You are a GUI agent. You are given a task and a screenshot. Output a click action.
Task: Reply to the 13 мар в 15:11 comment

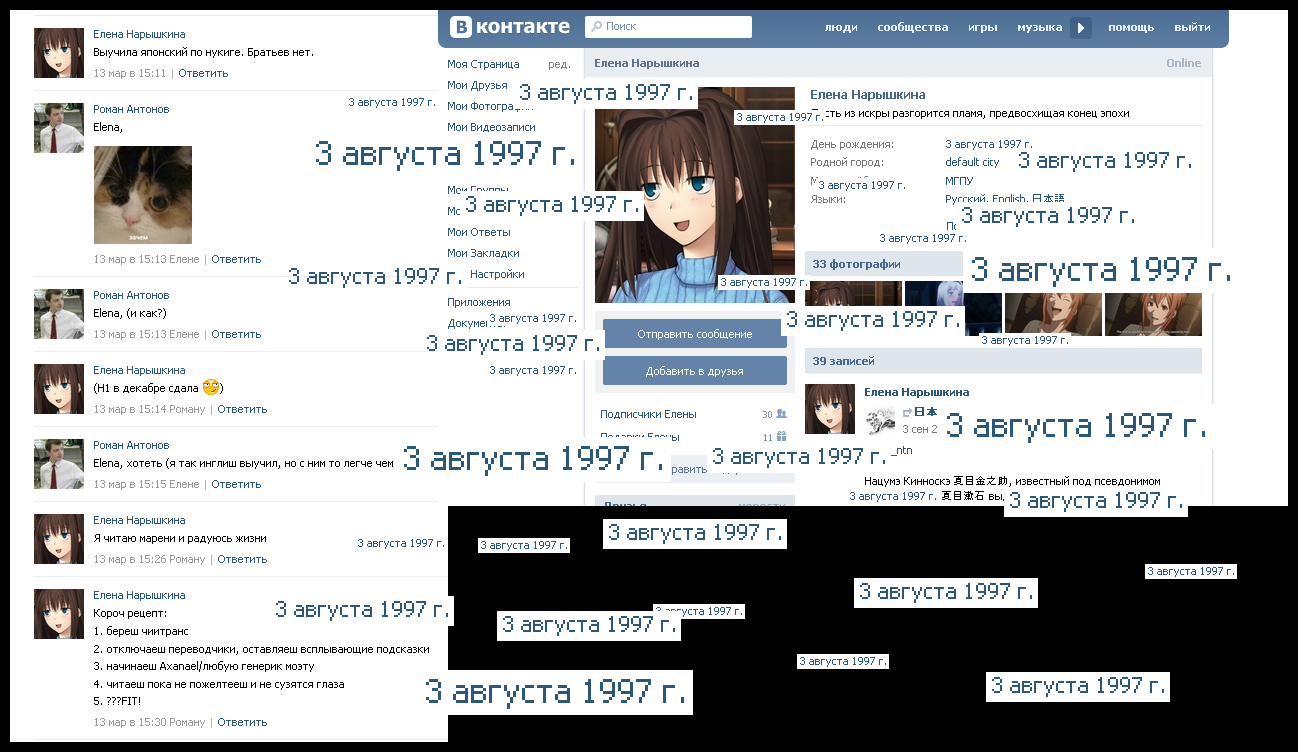point(203,73)
